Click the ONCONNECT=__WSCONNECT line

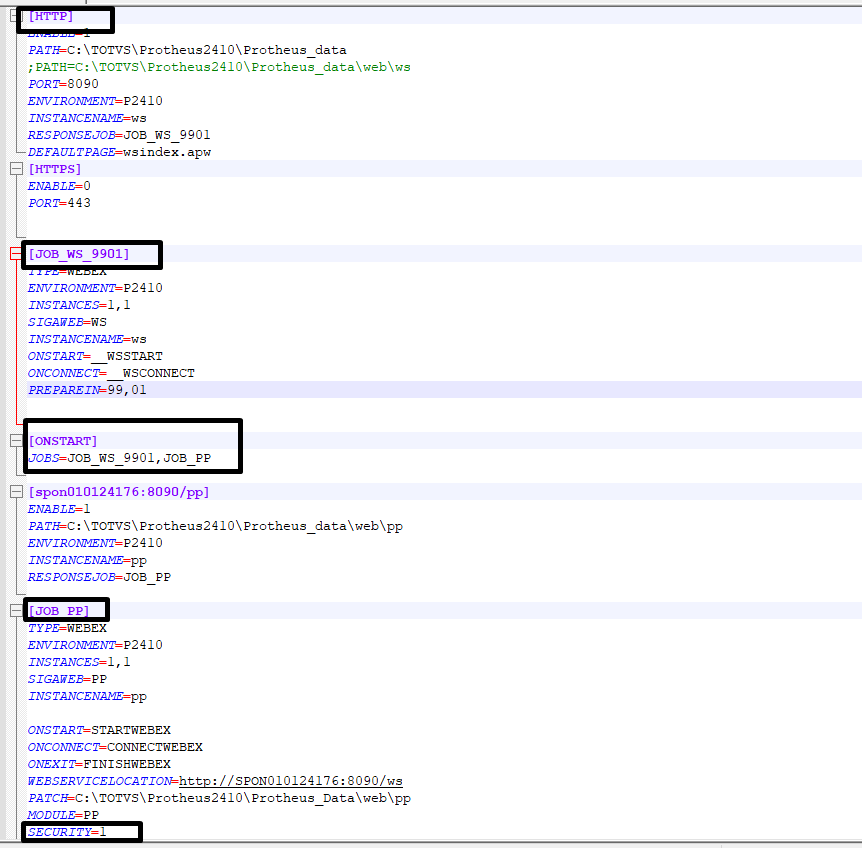(x=111, y=373)
